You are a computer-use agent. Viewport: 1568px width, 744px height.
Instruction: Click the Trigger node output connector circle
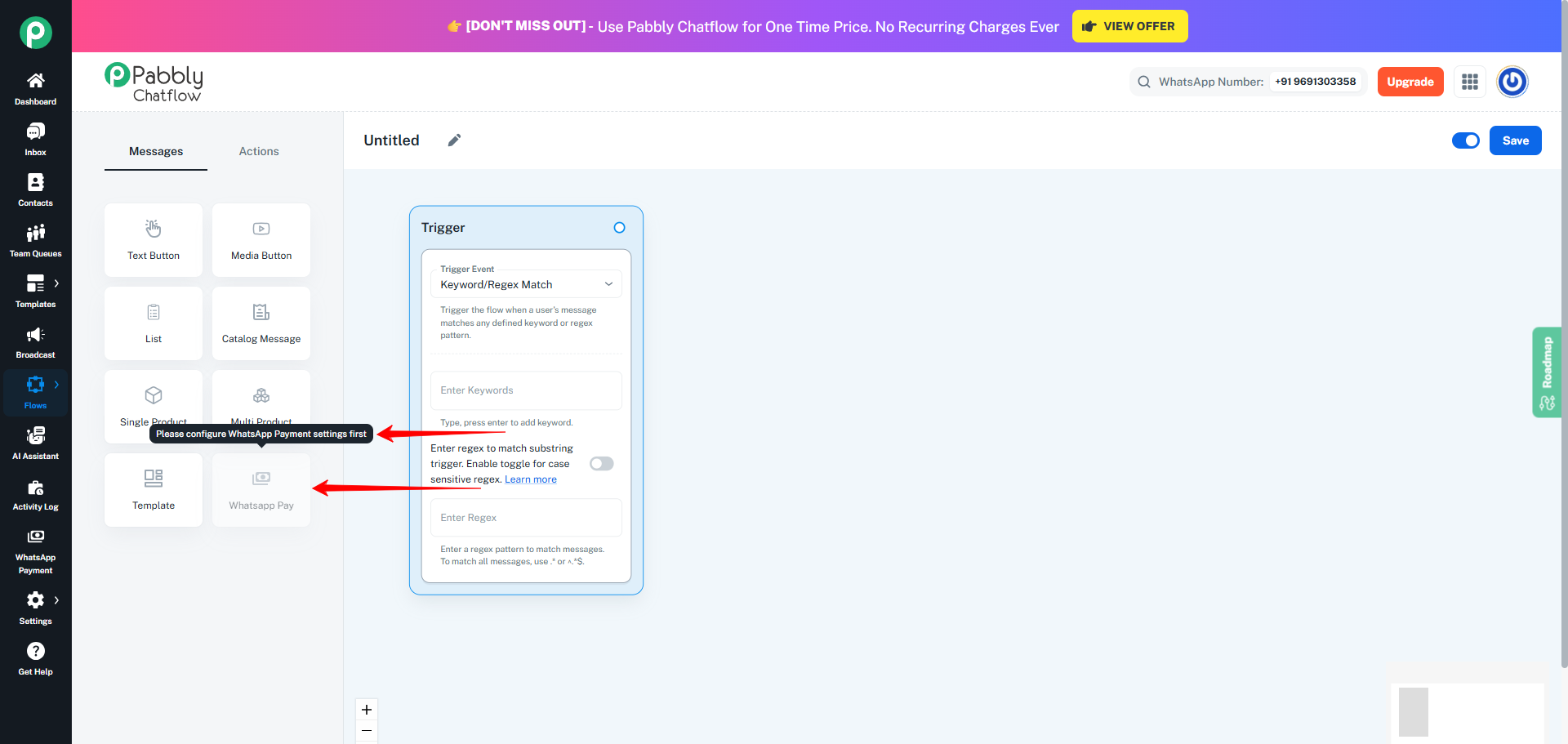(619, 228)
